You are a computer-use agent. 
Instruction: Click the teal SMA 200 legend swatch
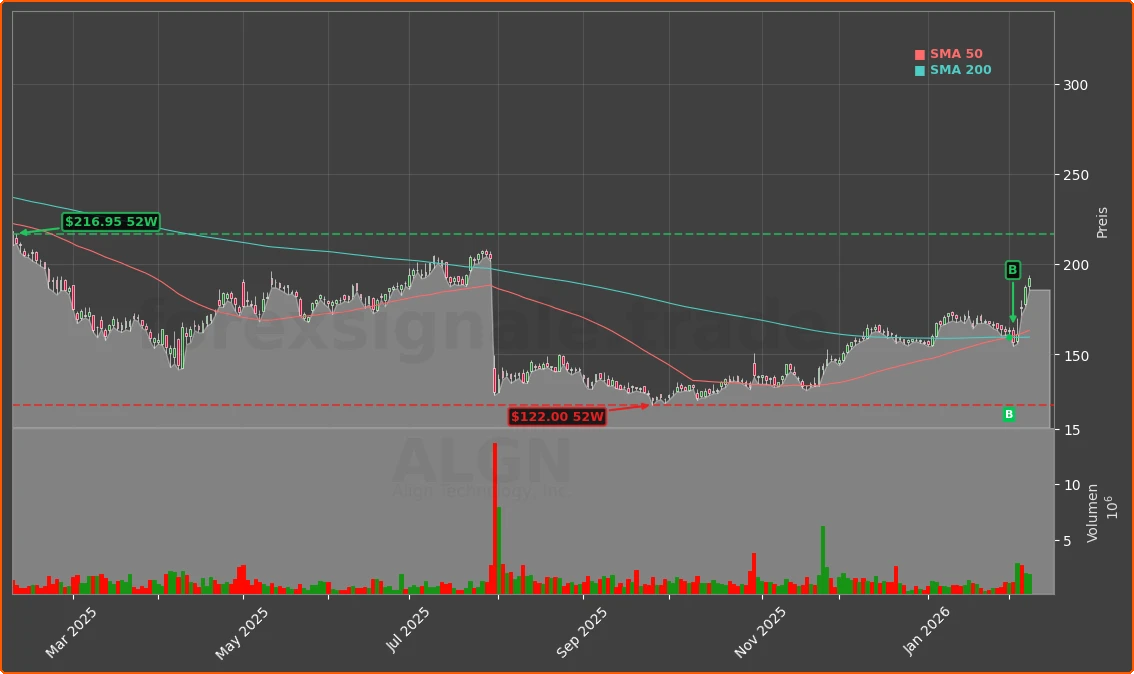tap(920, 70)
